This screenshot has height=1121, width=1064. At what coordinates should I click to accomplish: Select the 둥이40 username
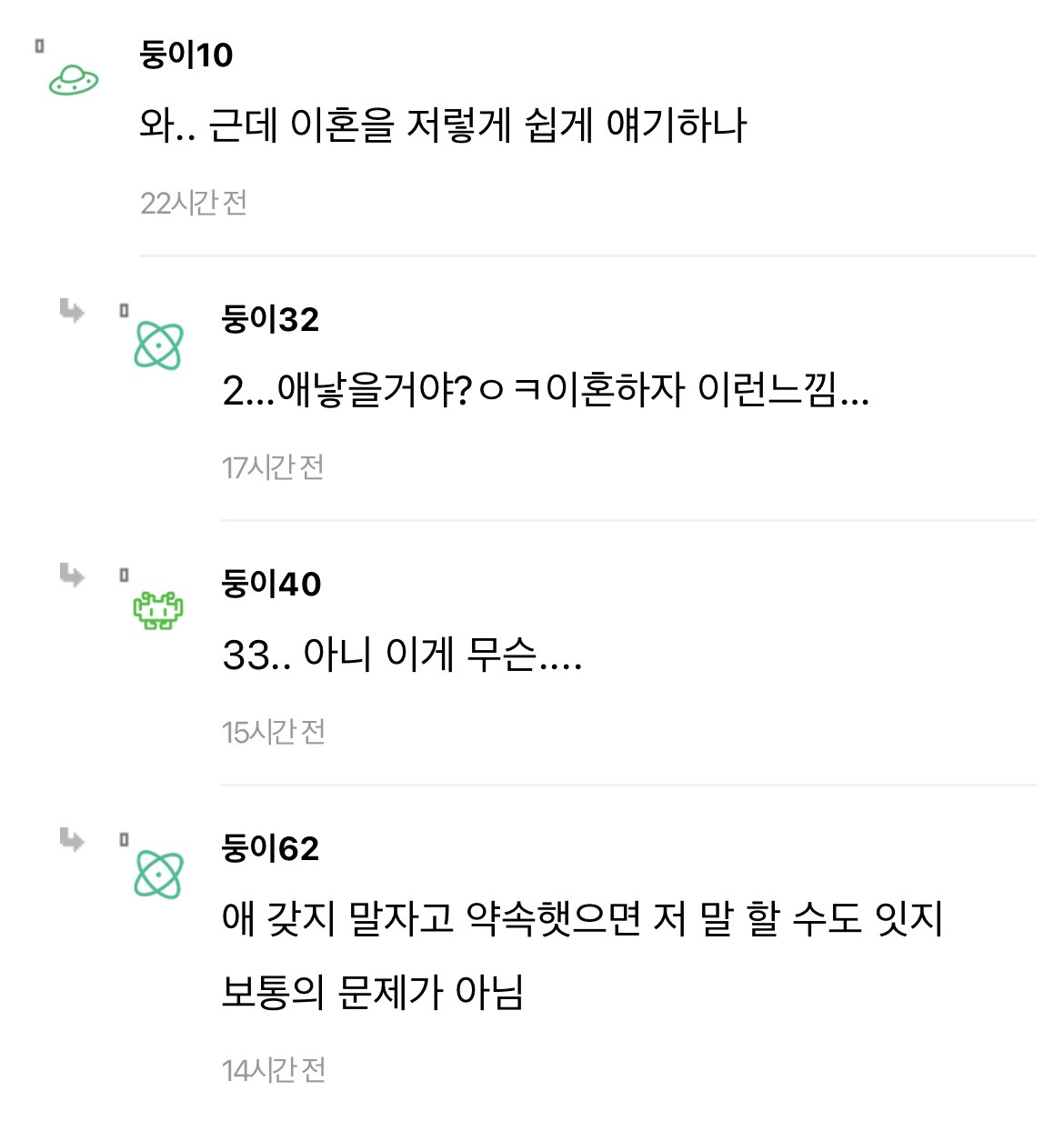pos(271,584)
